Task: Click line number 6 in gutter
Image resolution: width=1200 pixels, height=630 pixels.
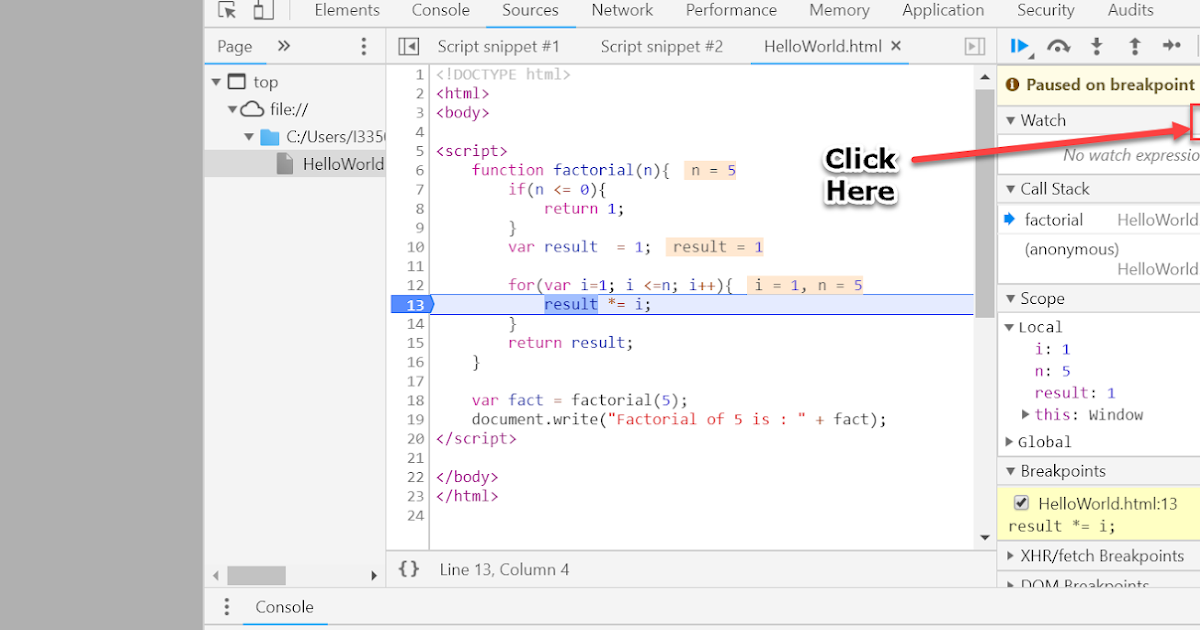Action: tap(420, 170)
